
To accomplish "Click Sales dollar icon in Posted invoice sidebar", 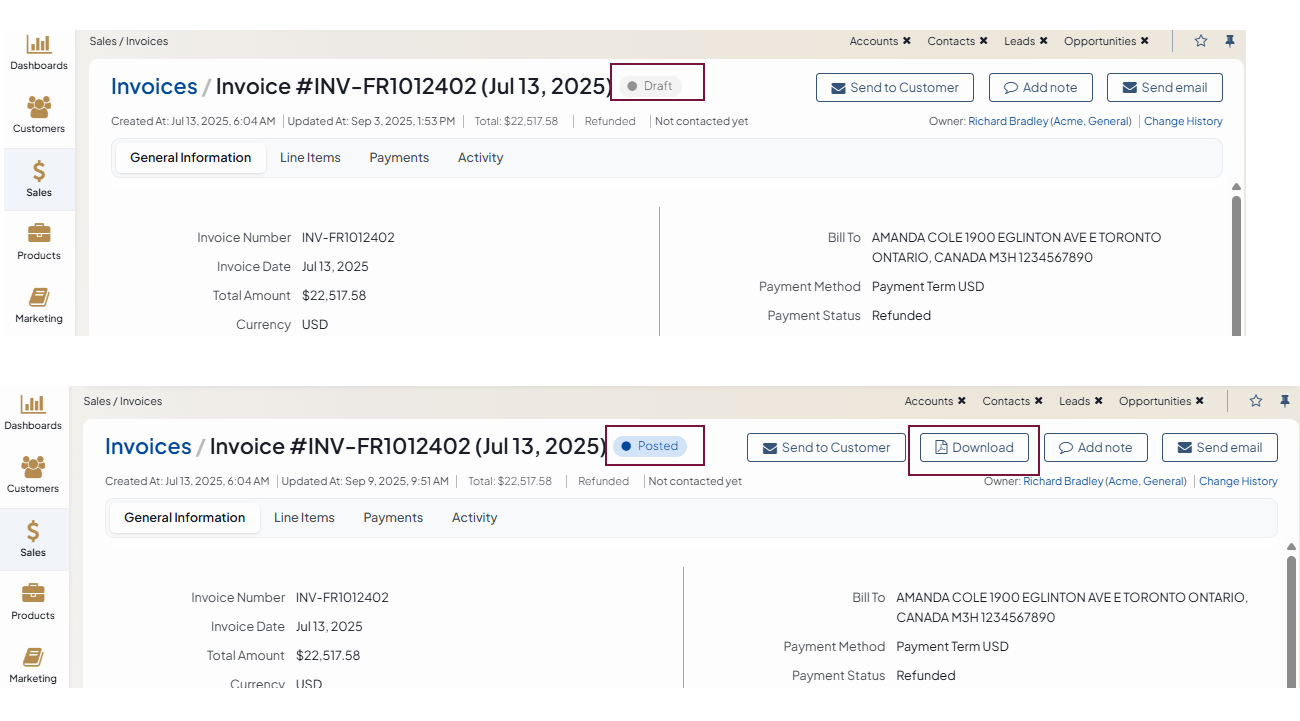I will point(33,531).
